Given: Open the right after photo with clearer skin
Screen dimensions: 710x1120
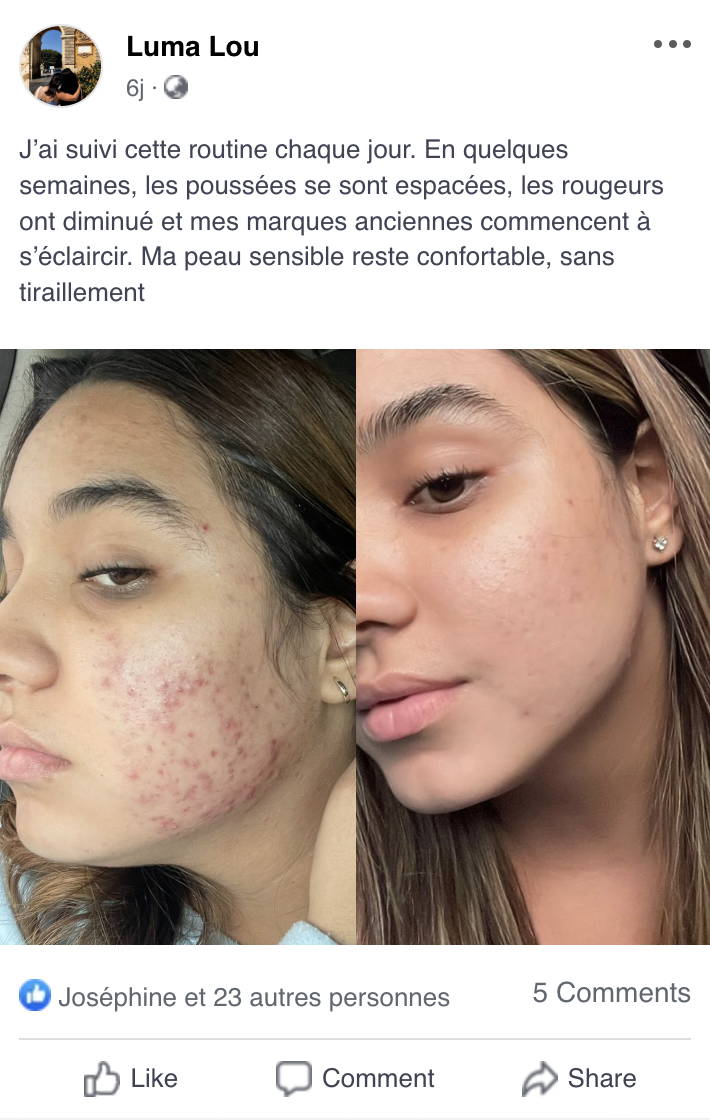Looking at the screenshot, I should 533,646.
